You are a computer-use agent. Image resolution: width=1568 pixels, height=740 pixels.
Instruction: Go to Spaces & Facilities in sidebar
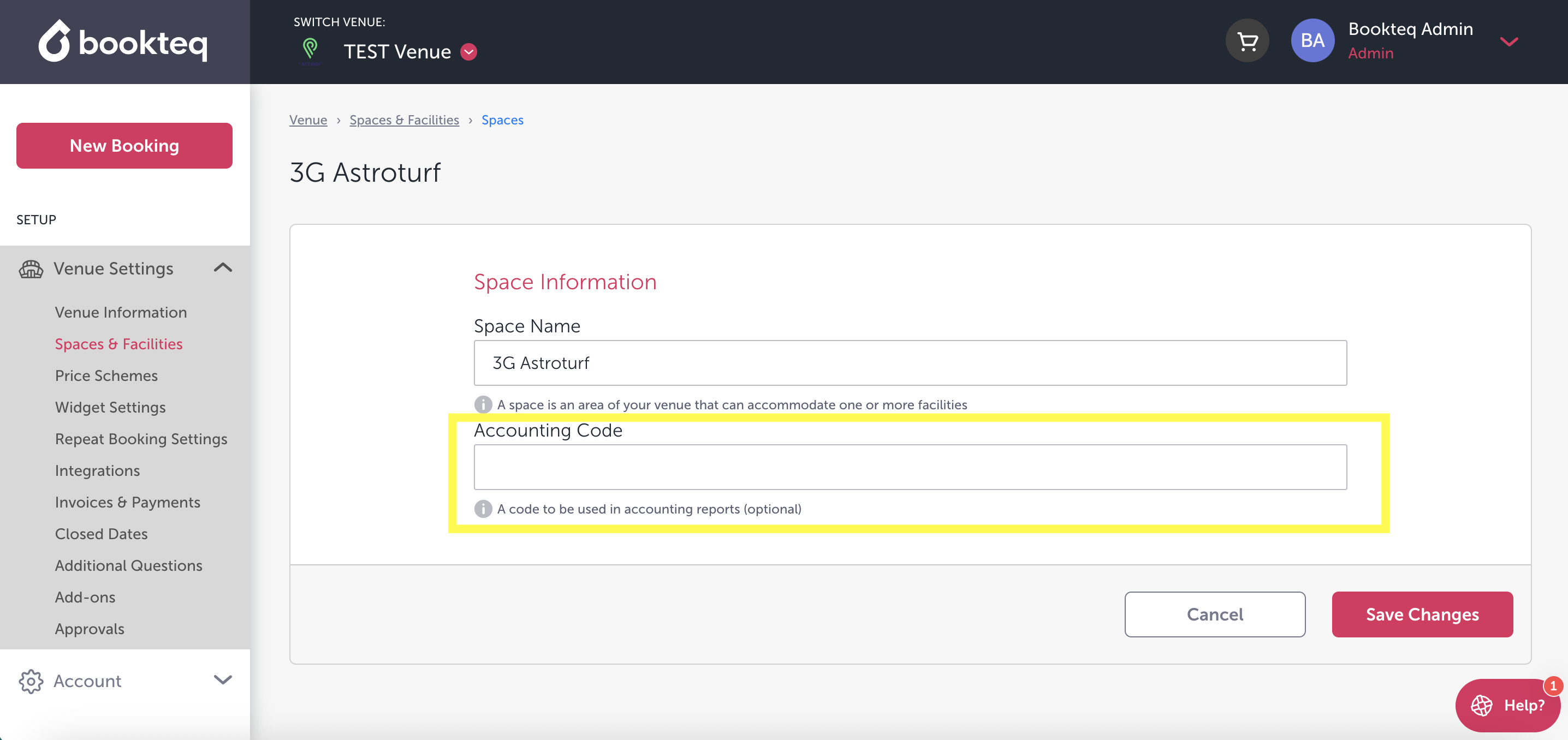coord(118,344)
